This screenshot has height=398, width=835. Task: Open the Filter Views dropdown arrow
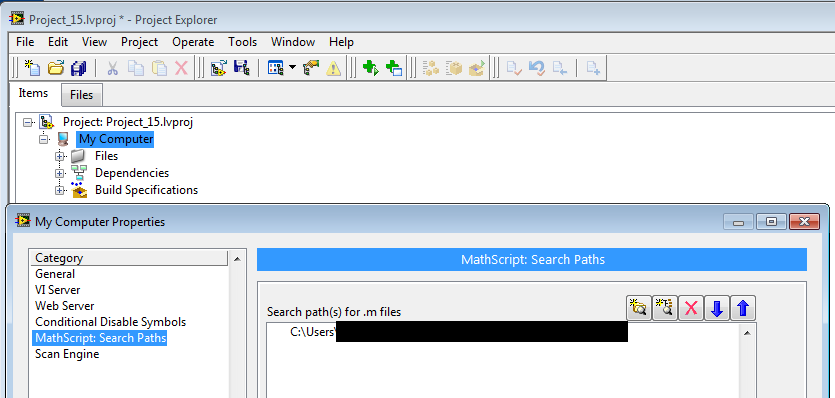pos(292,68)
